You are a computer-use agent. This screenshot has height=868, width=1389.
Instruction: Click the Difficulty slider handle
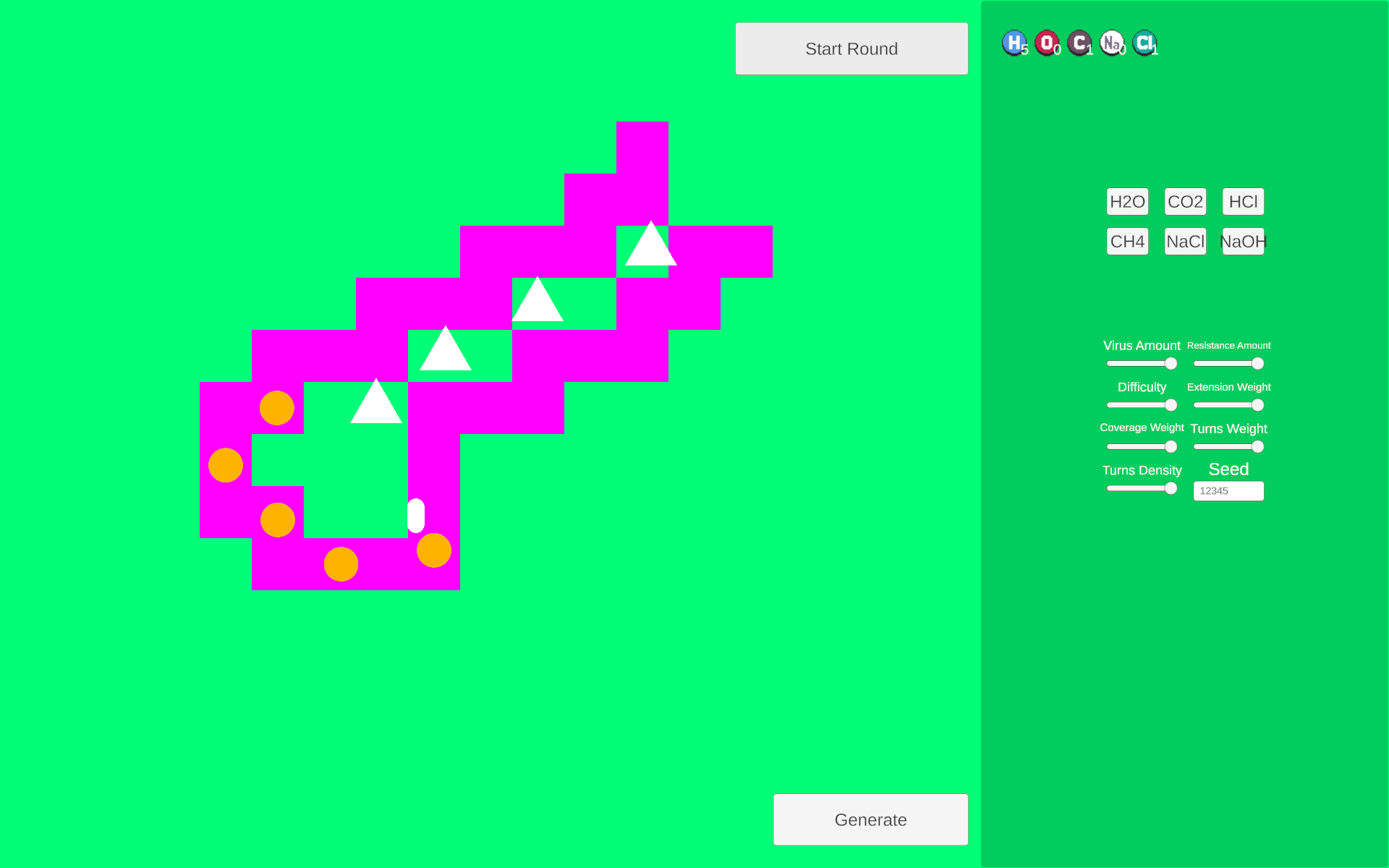click(x=1171, y=405)
